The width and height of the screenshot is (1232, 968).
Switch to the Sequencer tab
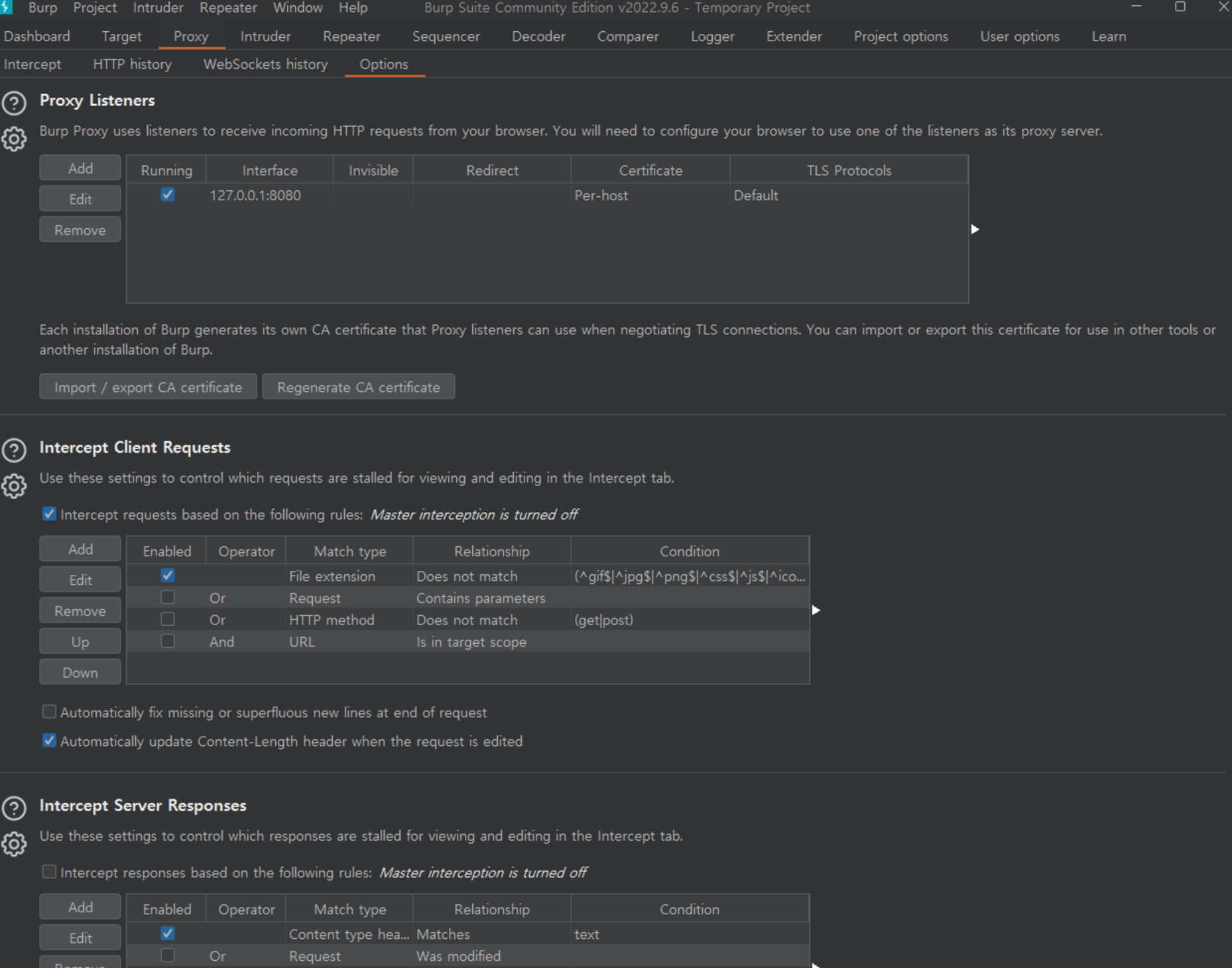tap(446, 36)
